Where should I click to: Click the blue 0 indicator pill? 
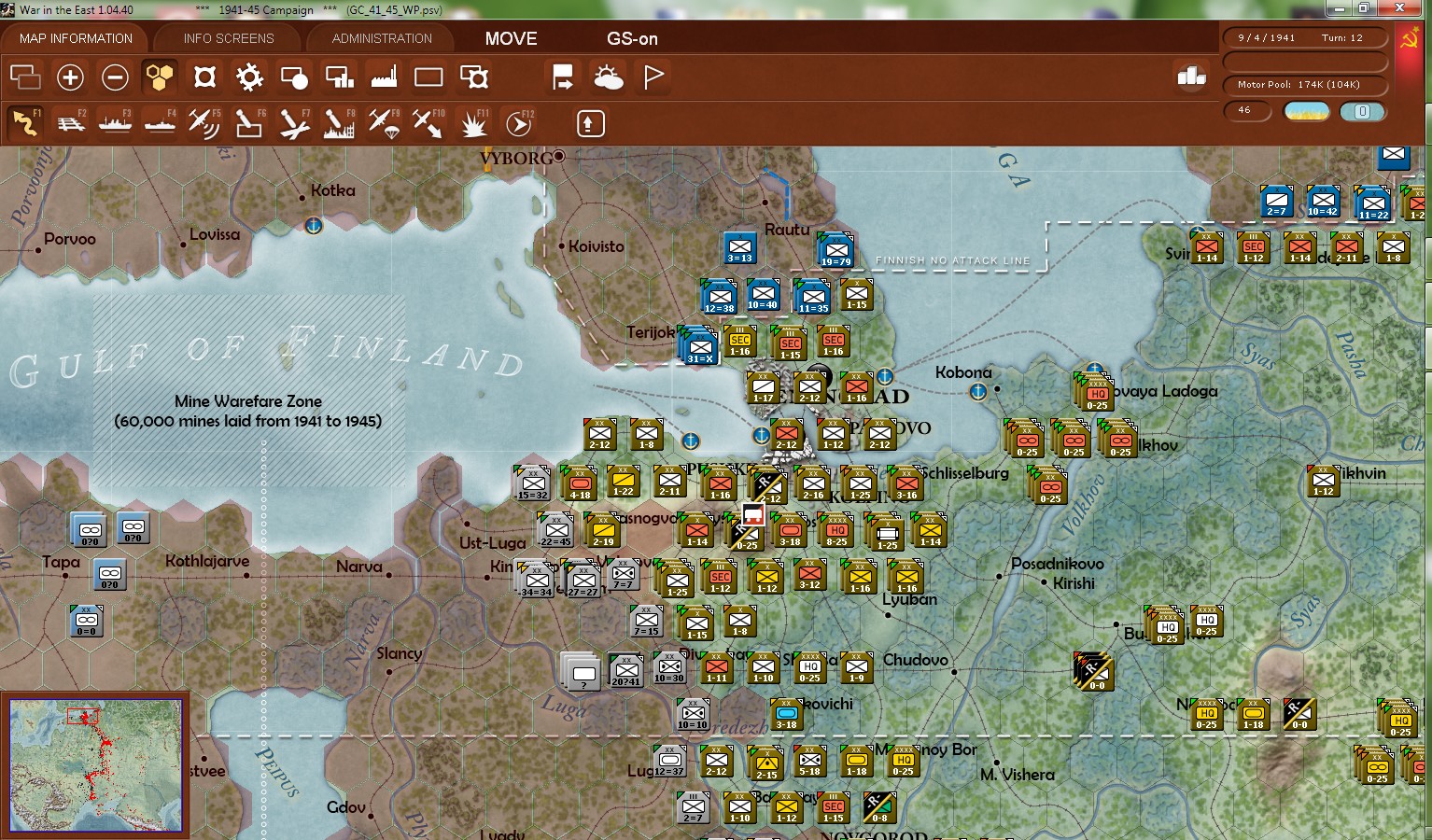coord(1362,112)
